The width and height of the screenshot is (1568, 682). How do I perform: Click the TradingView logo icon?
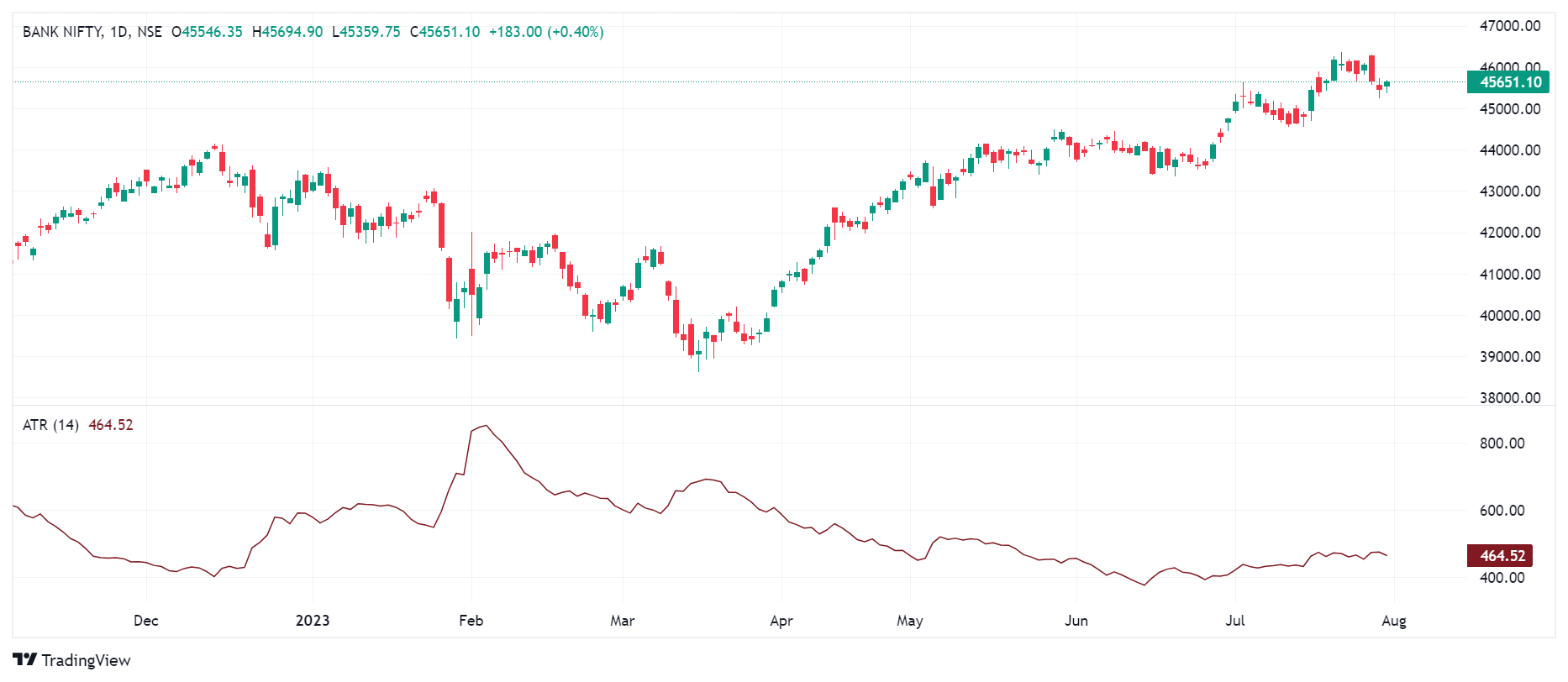click(x=24, y=660)
